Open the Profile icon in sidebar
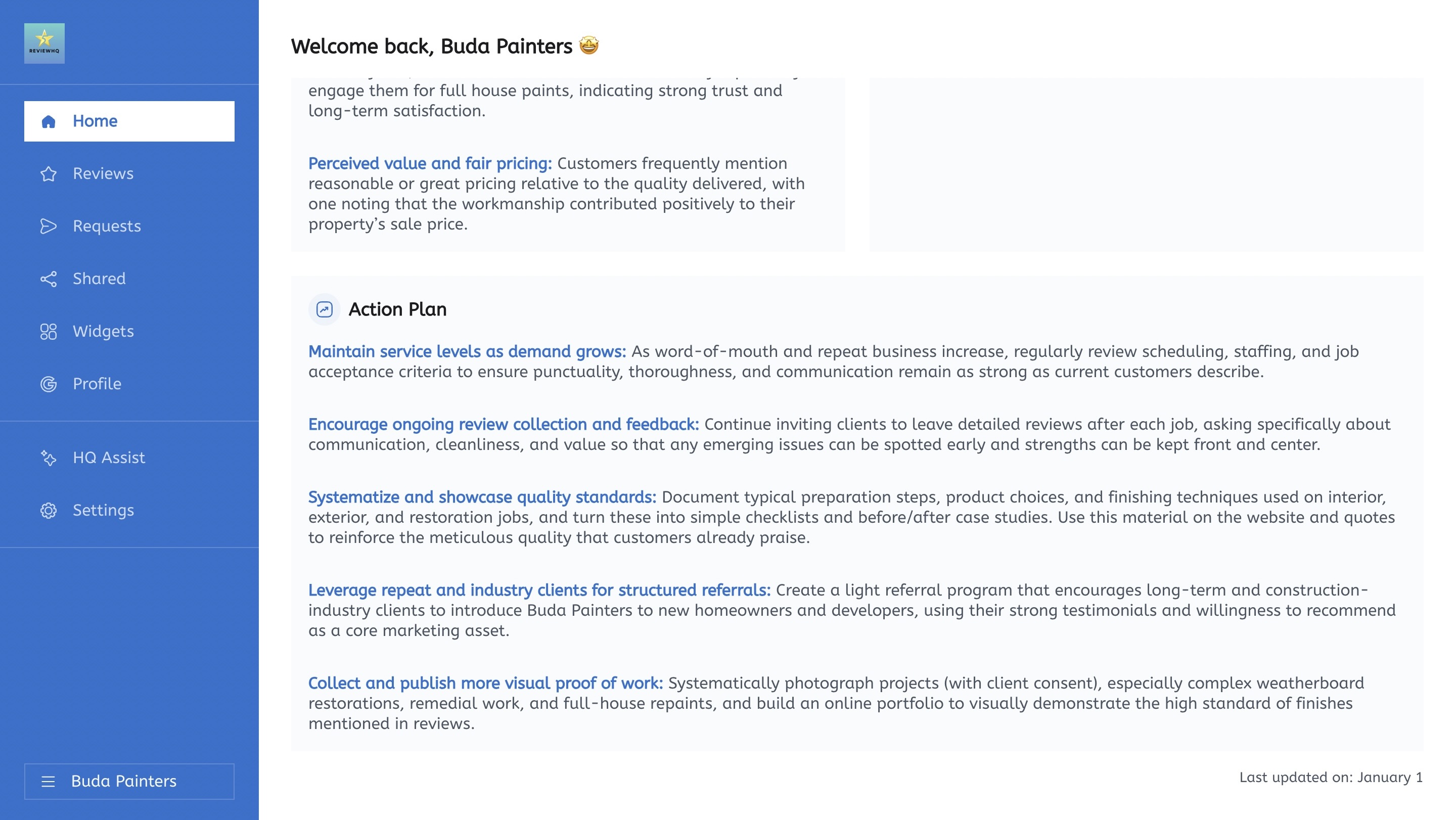 coord(49,384)
